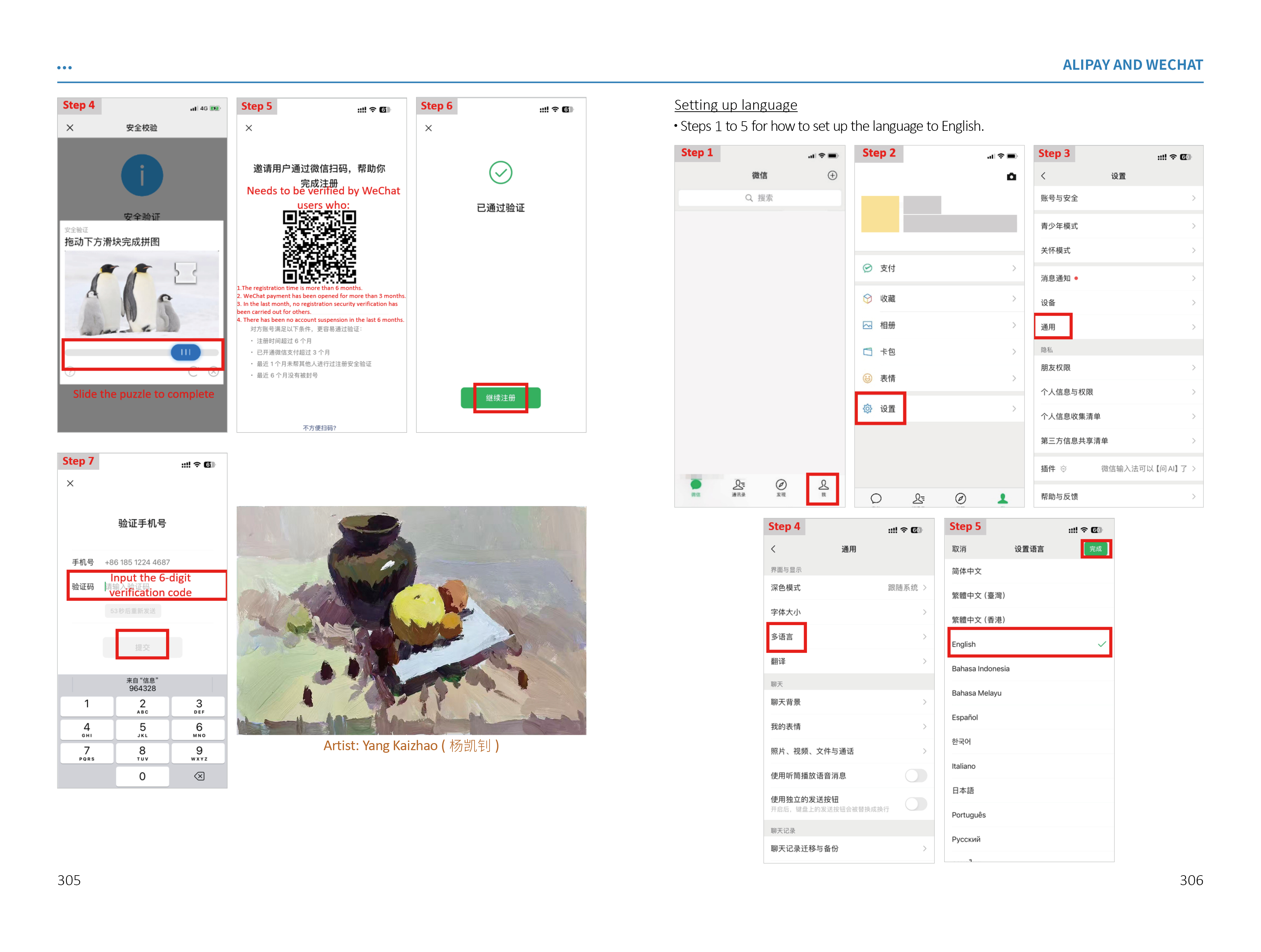Open the 支付 menu item
Viewport: 1261px width, 952px height.
[888, 268]
